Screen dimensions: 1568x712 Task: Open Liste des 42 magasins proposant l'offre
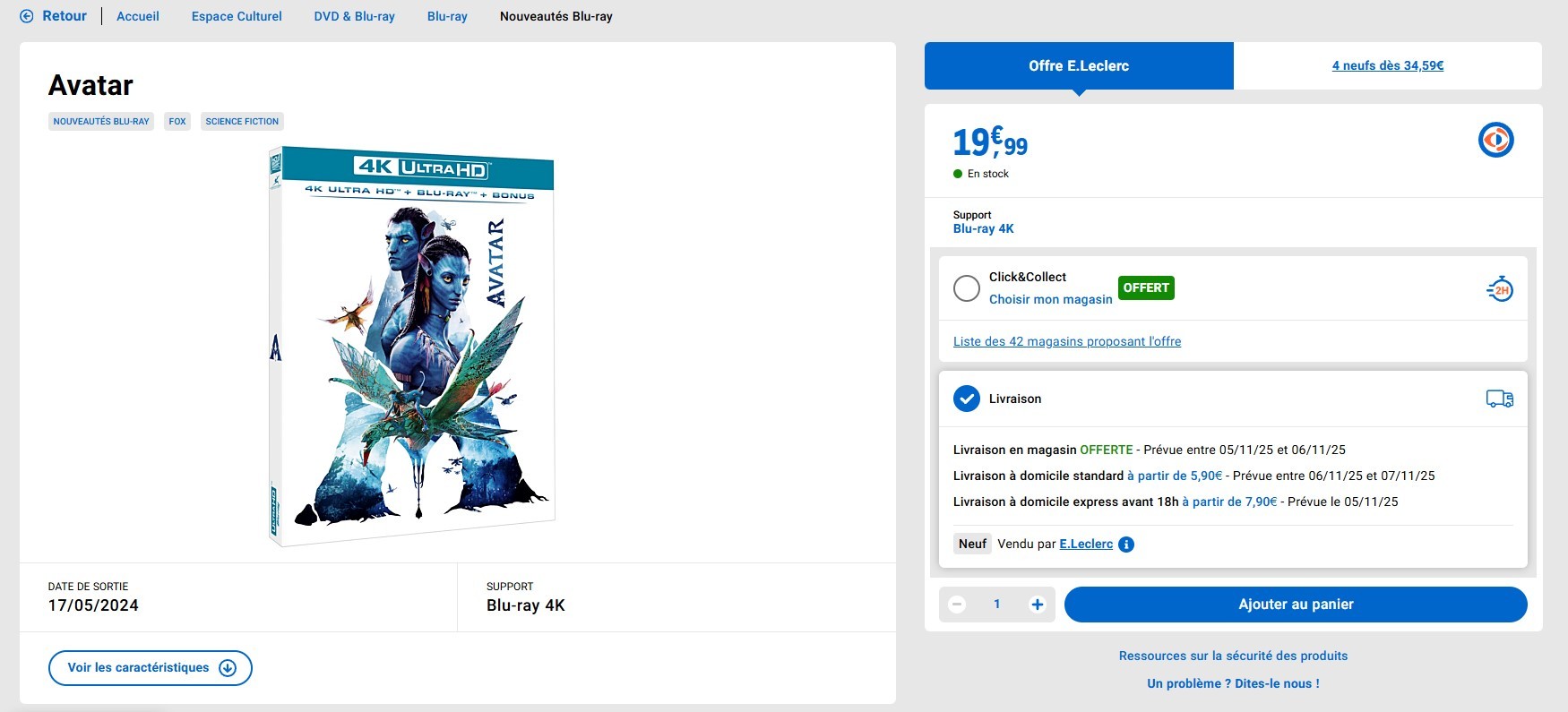1067,341
